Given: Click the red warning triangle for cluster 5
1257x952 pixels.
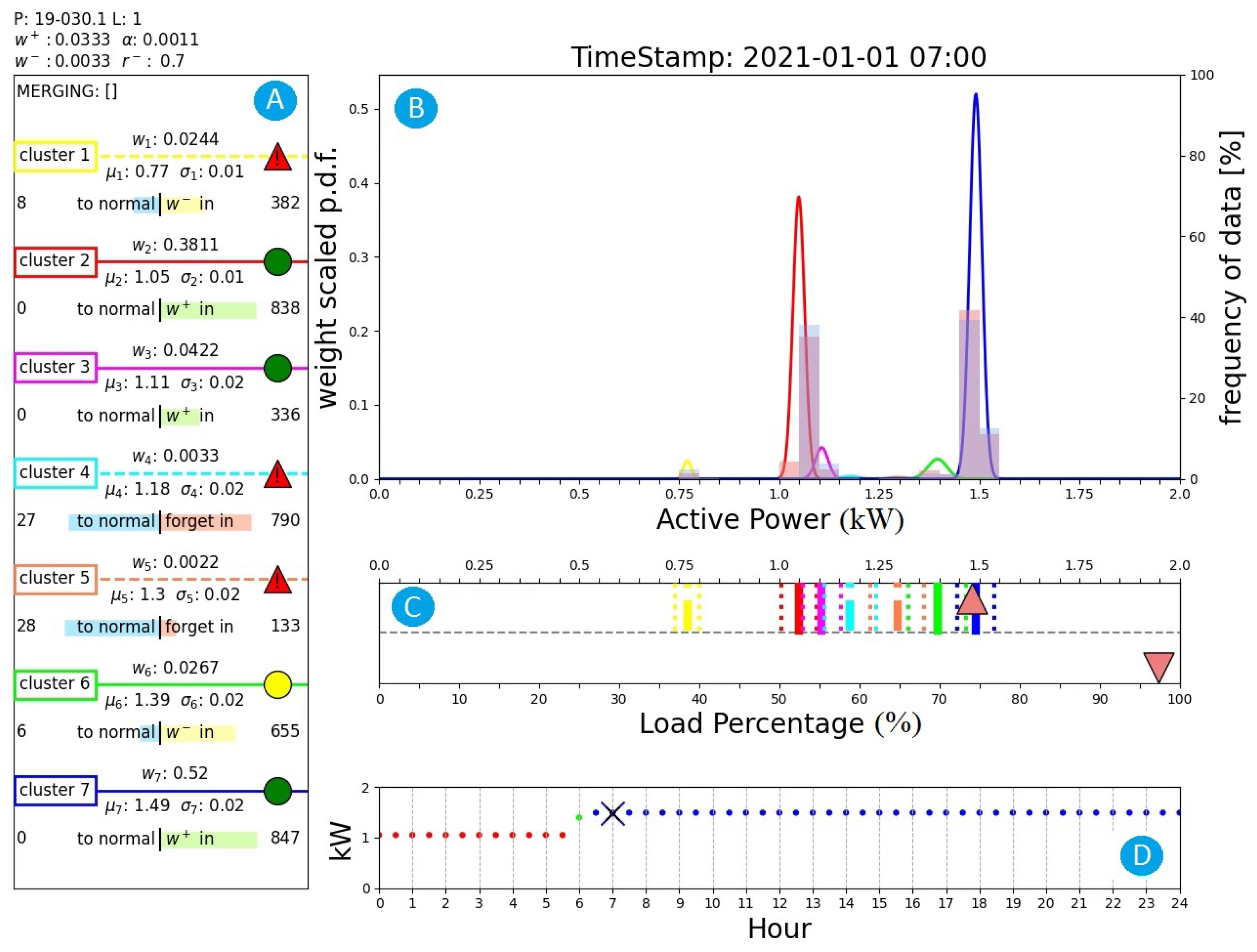Looking at the screenshot, I should [x=277, y=582].
